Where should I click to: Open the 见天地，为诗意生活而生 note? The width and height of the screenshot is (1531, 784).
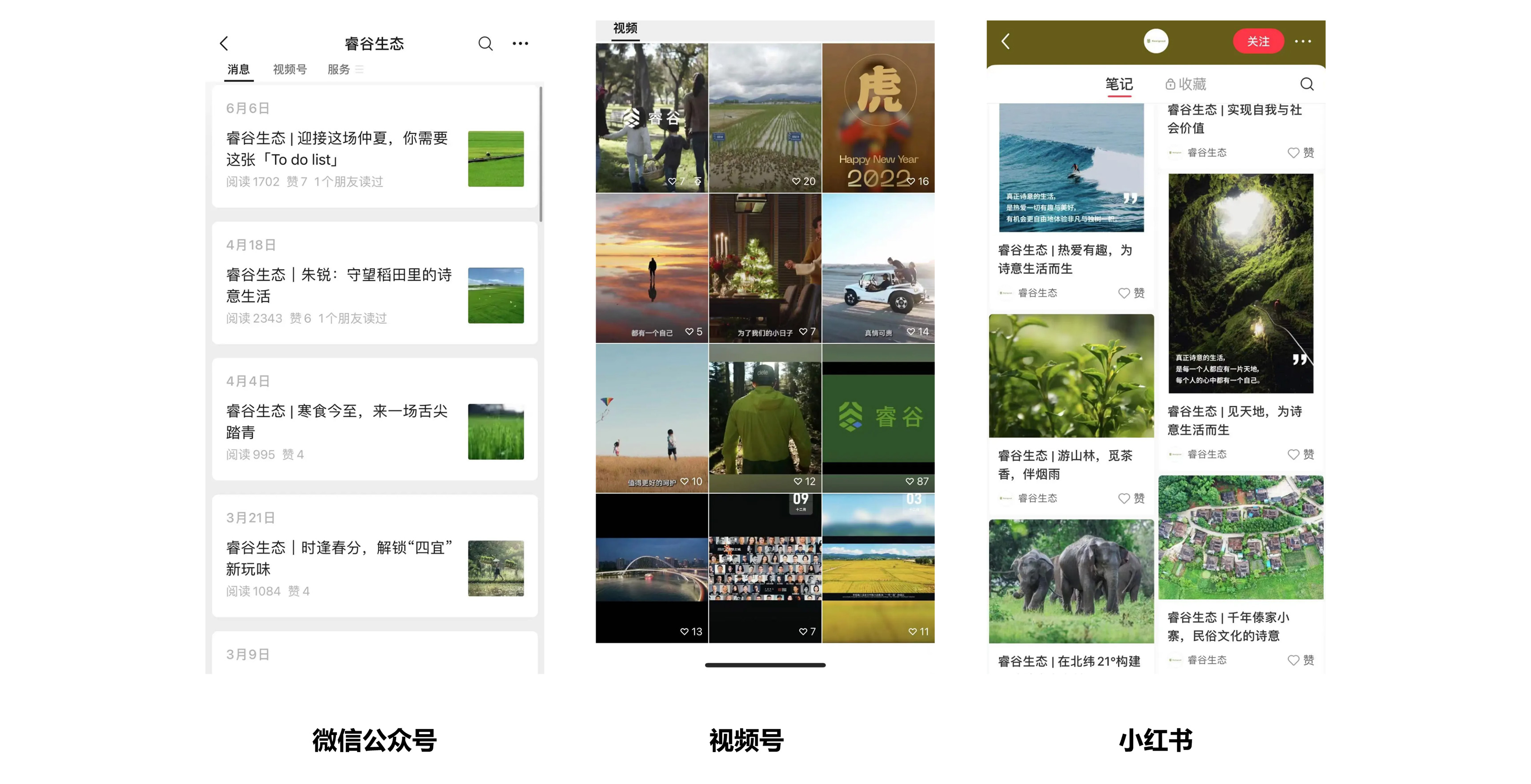(x=1235, y=420)
